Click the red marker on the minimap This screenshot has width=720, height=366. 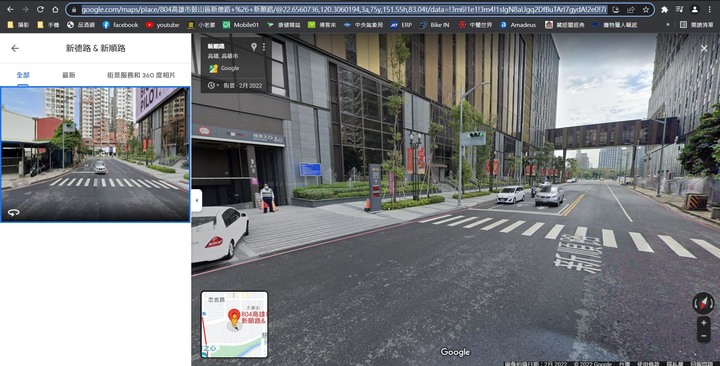(234, 317)
